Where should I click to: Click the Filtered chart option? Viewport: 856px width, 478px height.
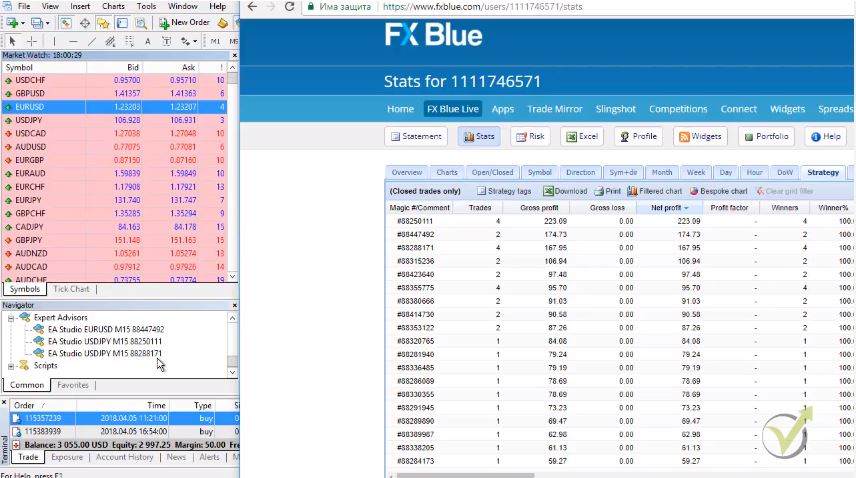point(655,191)
